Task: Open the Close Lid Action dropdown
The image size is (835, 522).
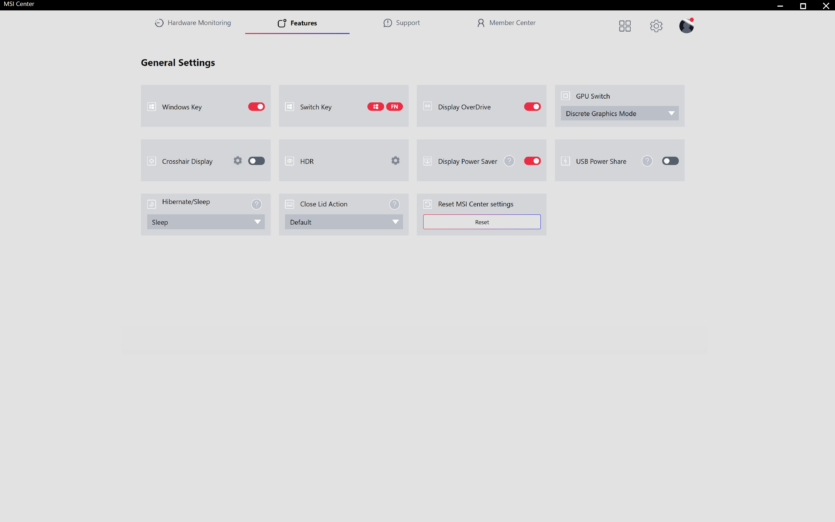Action: 343,222
